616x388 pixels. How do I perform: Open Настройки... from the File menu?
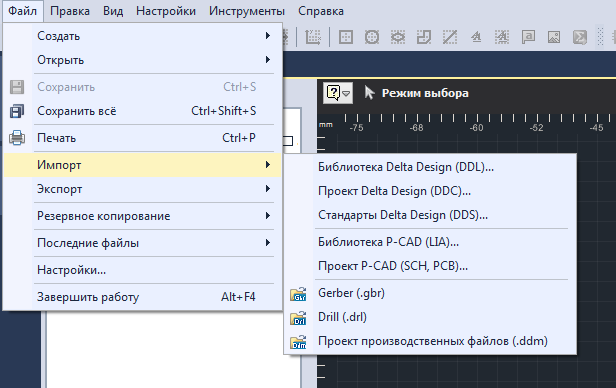tap(143, 270)
